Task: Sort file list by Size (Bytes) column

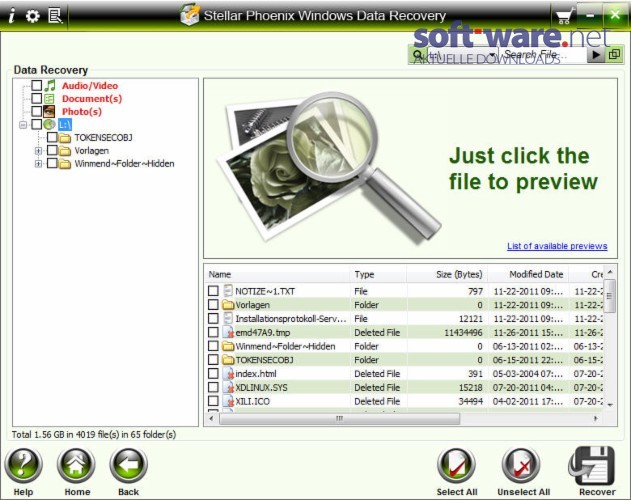Action: coord(447,275)
